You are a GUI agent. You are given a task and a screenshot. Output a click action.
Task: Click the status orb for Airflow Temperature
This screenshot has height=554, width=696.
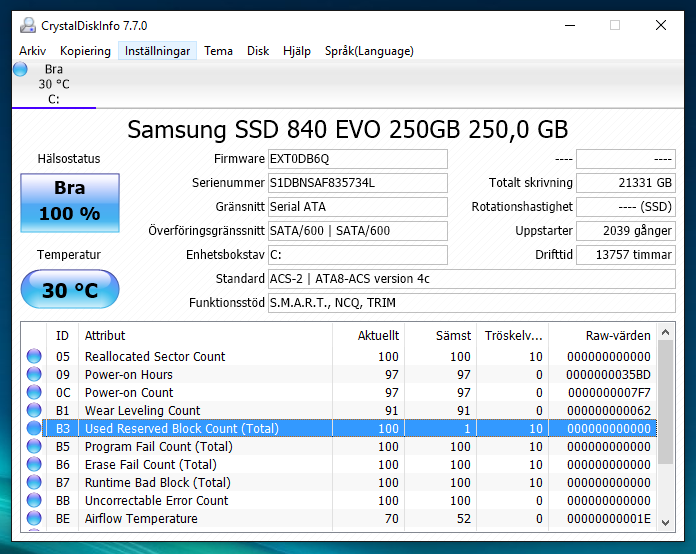(x=34, y=518)
